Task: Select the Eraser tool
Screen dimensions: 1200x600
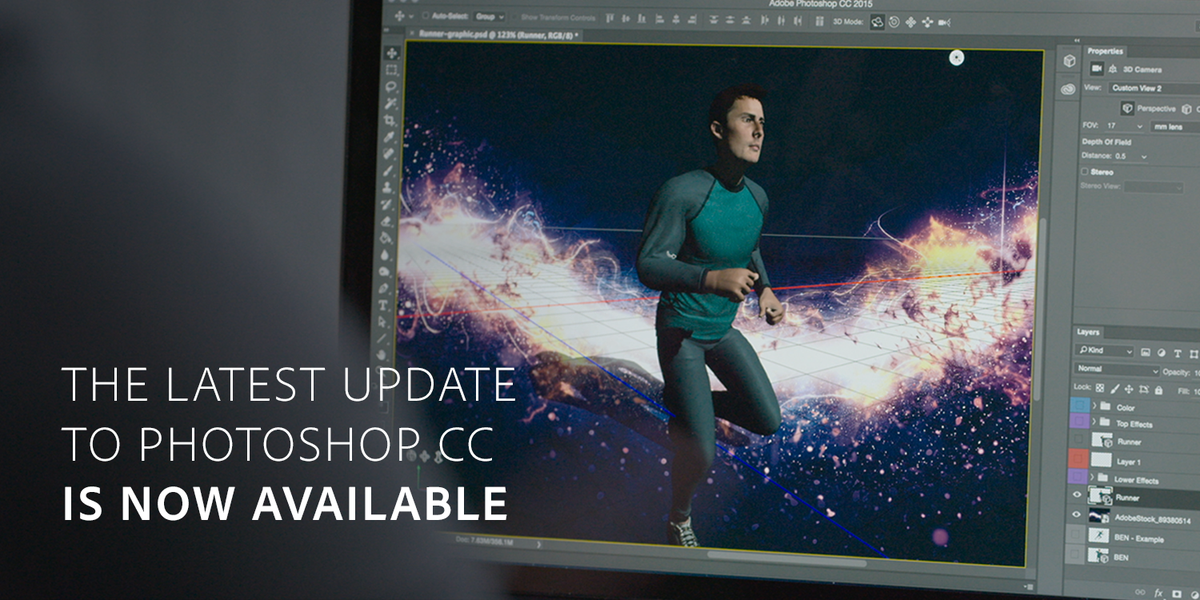Action: [x=385, y=221]
